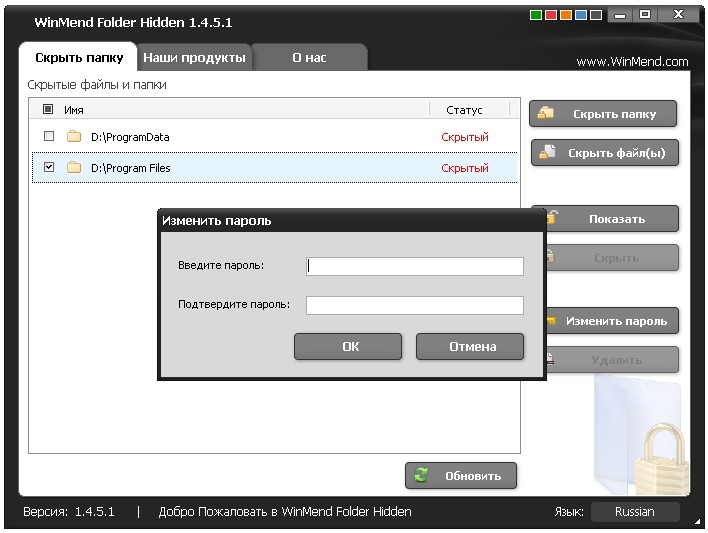Click the D:\ProgramData folder icon
This screenshot has height=533, width=708.
pos(74,136)
